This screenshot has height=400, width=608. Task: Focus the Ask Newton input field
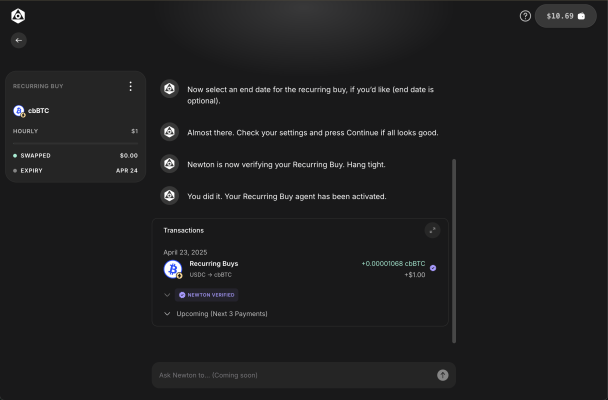click(295, 375)
